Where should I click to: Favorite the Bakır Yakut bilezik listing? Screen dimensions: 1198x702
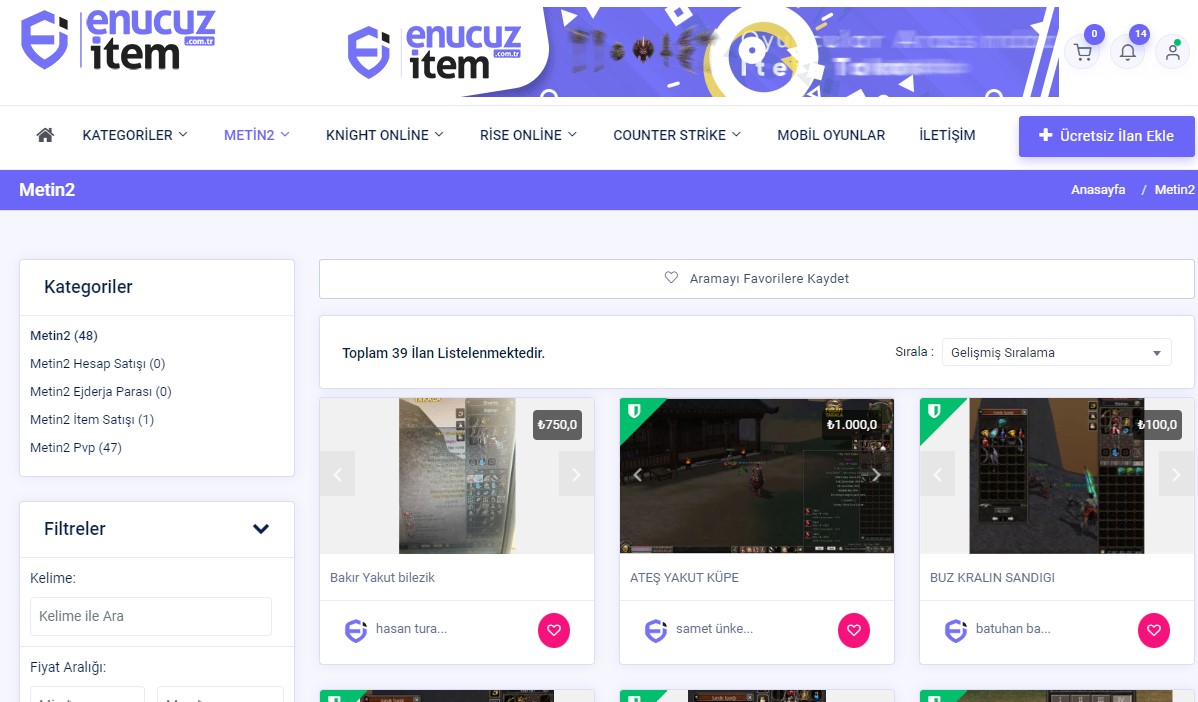554,630
